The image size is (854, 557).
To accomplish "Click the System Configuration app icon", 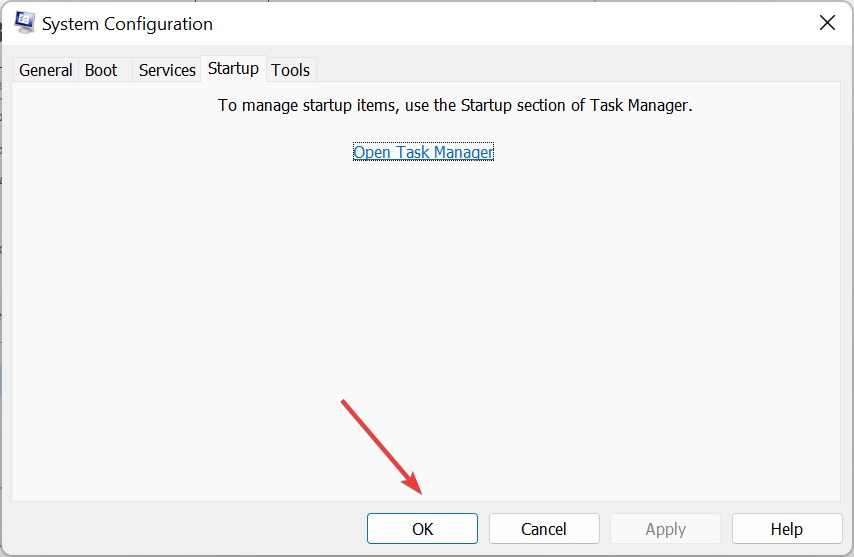I will [x=24, y=23].
